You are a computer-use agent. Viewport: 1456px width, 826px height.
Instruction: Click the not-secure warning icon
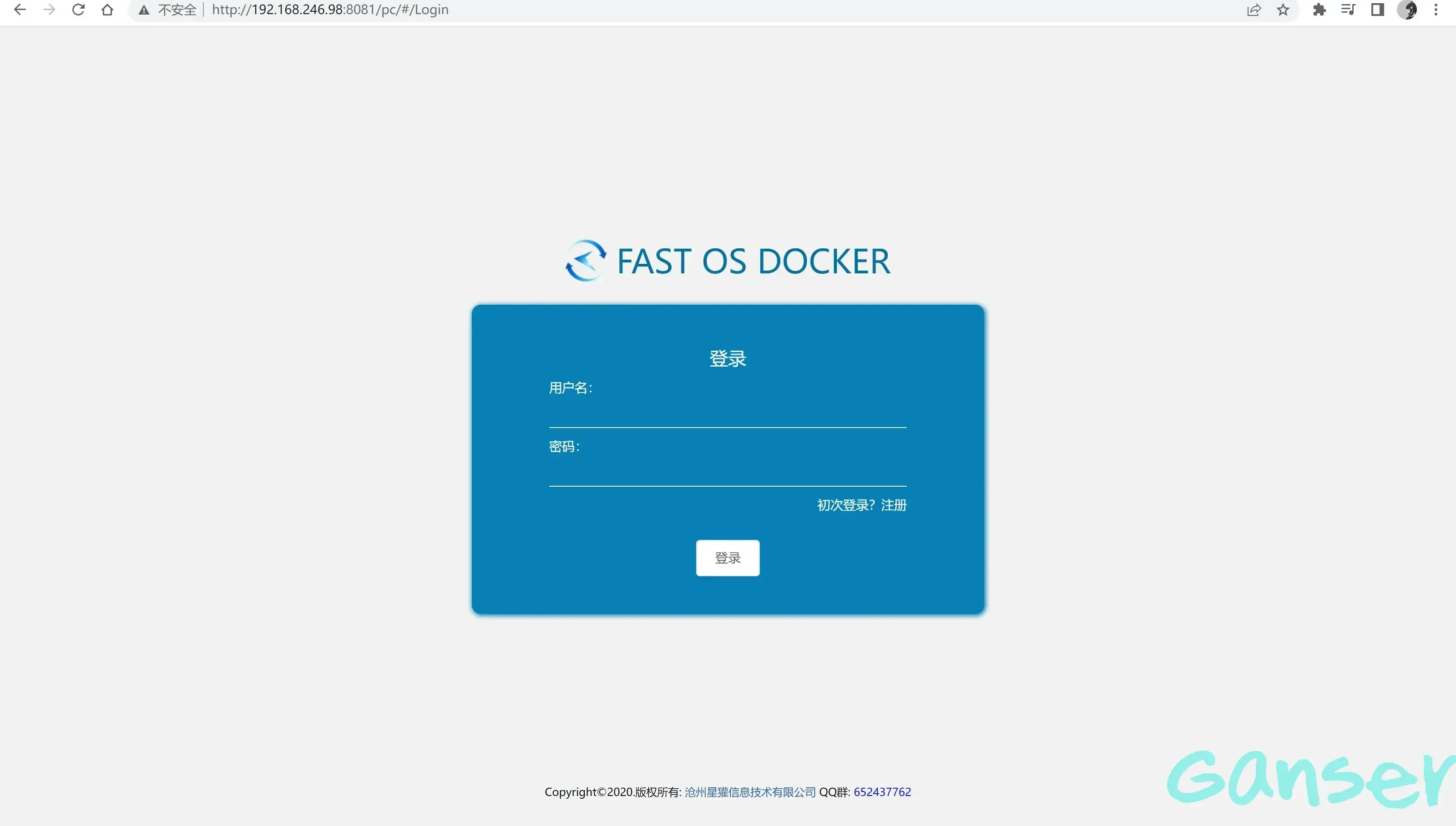click(144, 10)
